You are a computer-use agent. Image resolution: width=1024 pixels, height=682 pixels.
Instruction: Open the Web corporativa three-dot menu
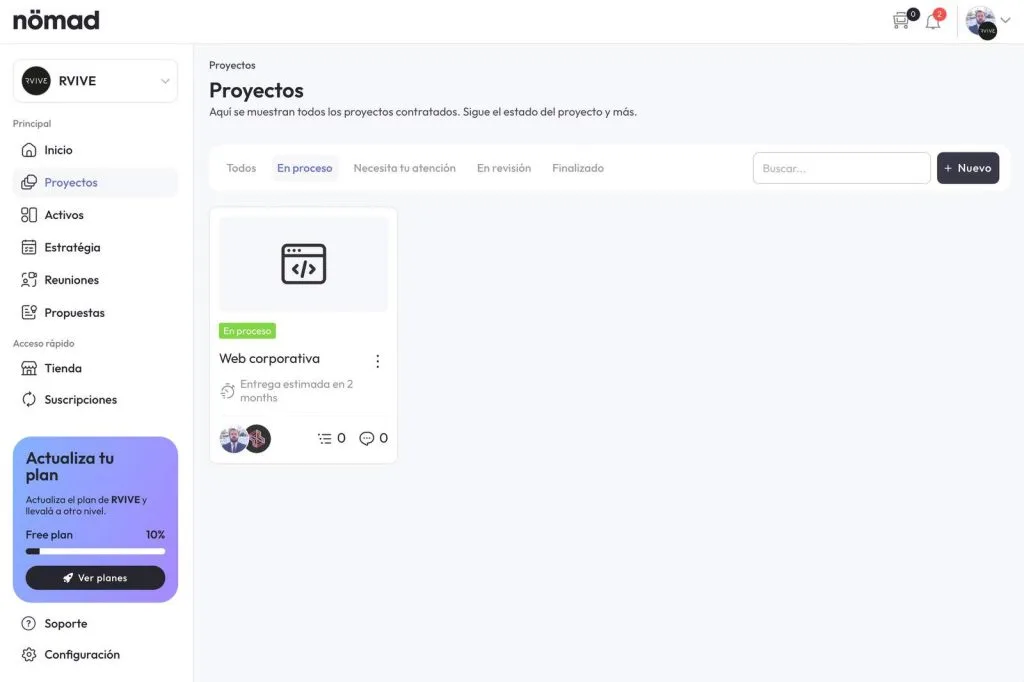click(377, 361)
